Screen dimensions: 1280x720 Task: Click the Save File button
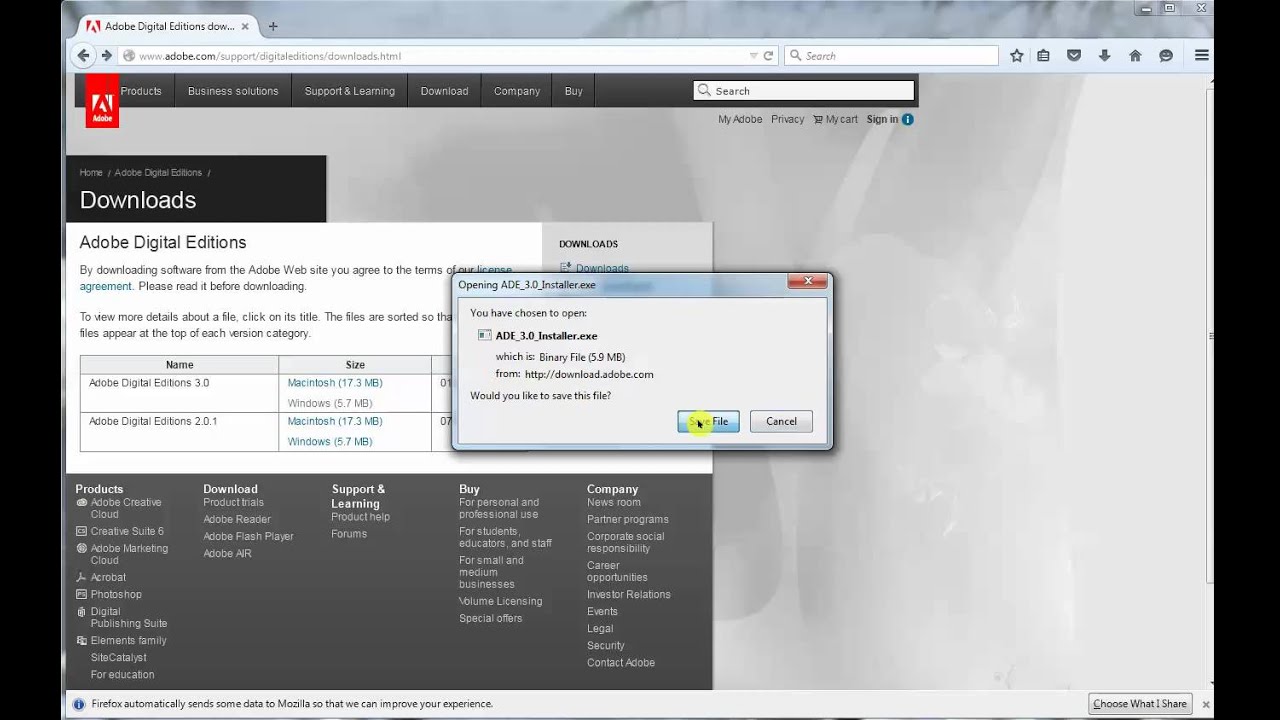coord(708,422)
